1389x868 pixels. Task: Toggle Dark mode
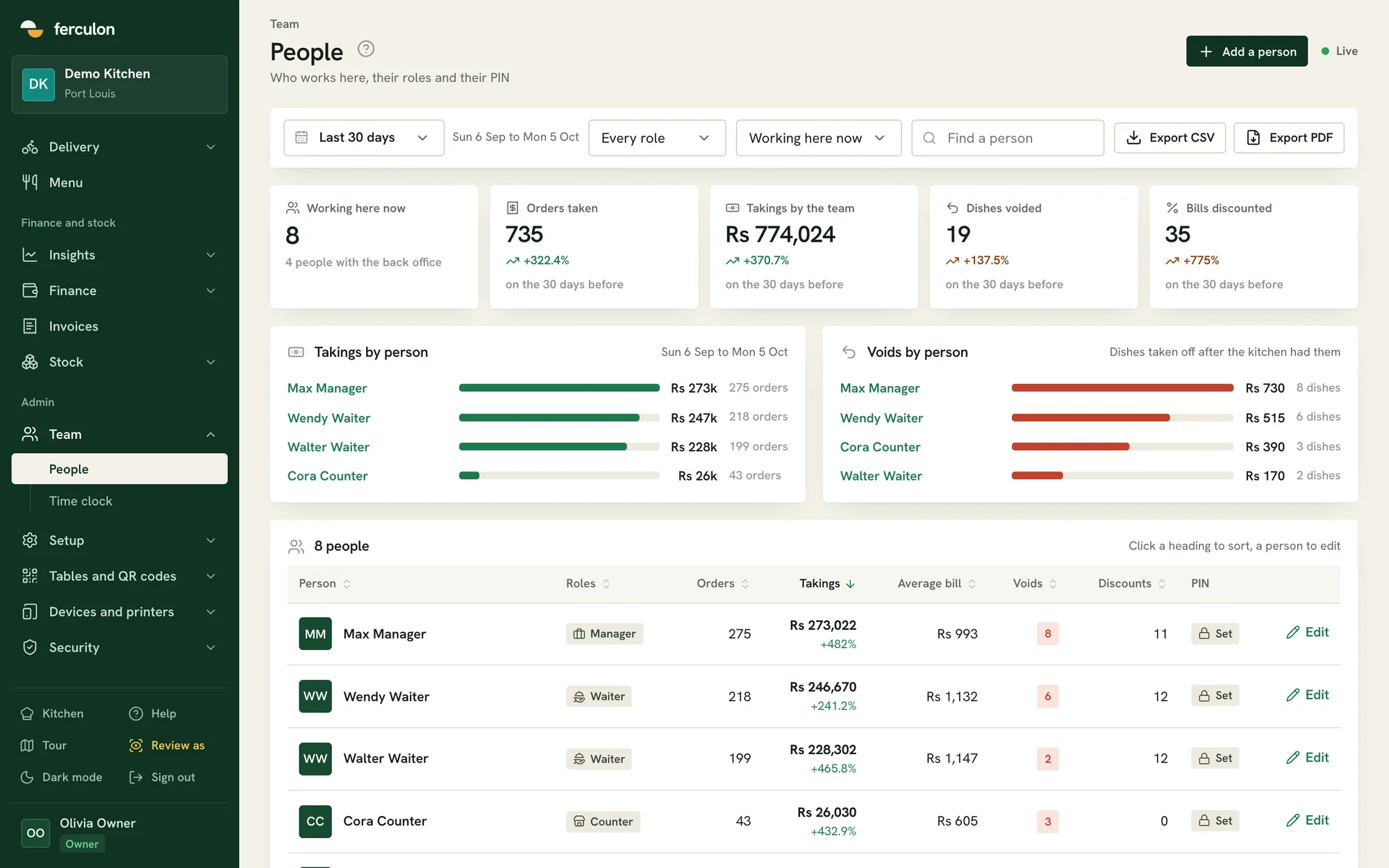click(x=61, y=777)
